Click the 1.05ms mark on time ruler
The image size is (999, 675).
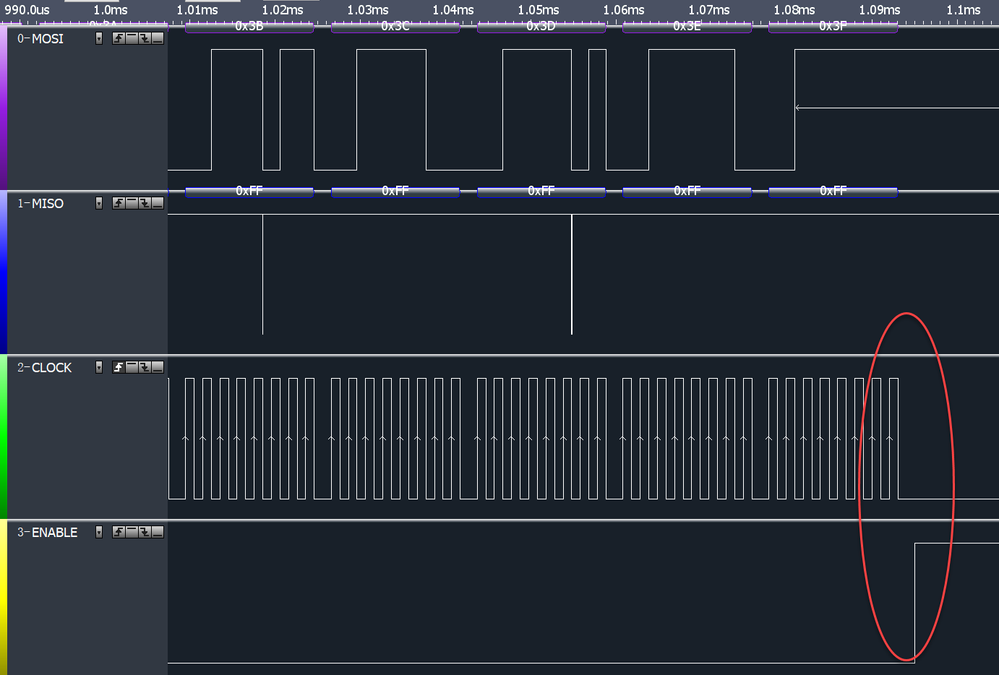click(538, 10)
